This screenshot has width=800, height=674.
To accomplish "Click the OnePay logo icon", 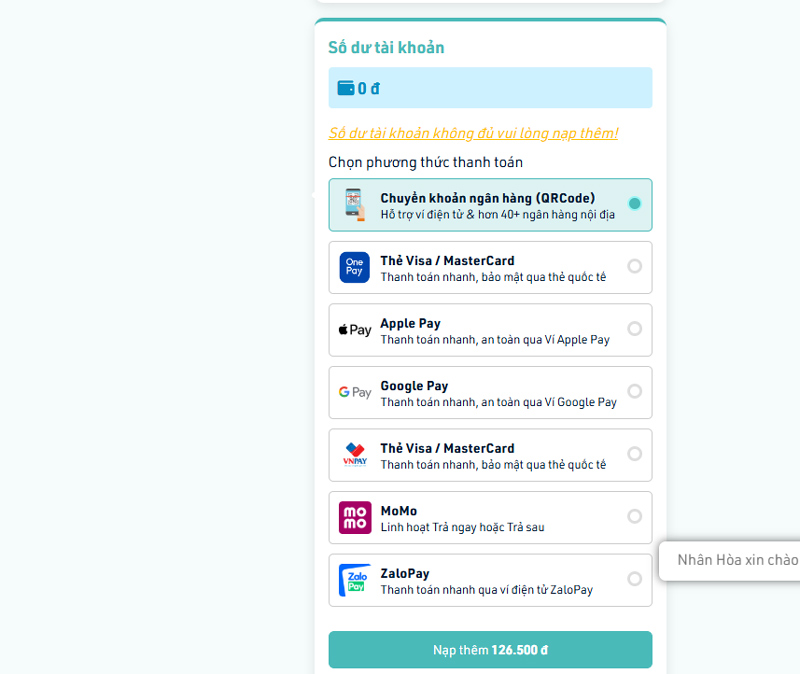I will (x=354, y=267).
